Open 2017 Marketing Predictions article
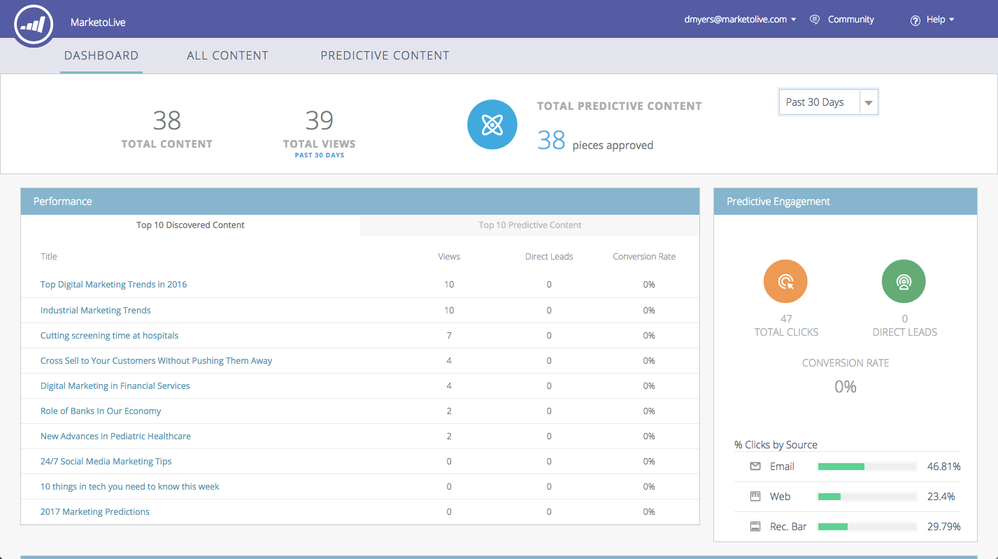The width and height of the screenshot is (998, 559). 95,511
